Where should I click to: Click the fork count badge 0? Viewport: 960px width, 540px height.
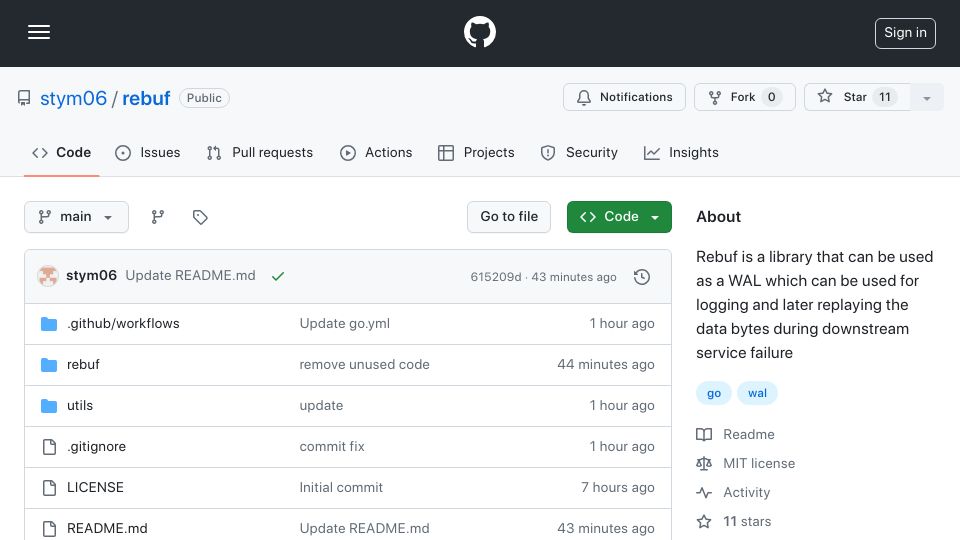click(x=771, y=97)
